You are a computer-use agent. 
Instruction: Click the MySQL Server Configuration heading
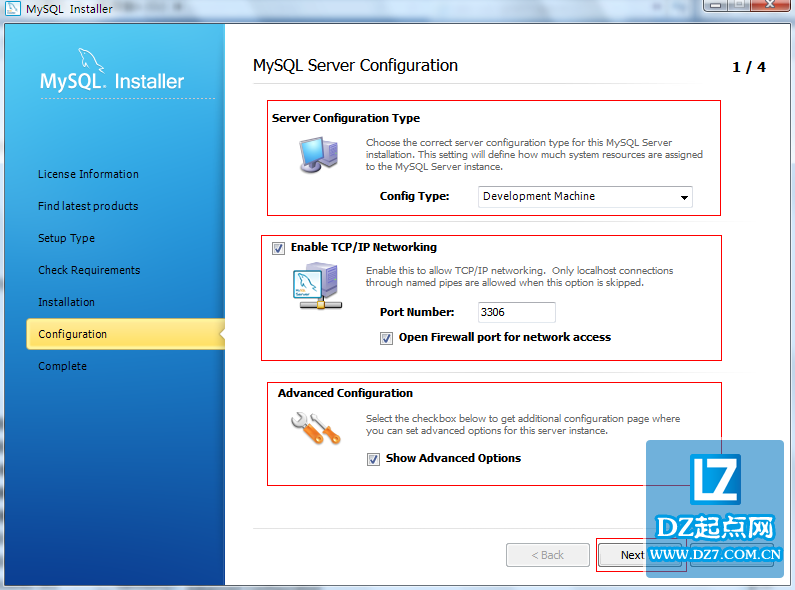355,65
